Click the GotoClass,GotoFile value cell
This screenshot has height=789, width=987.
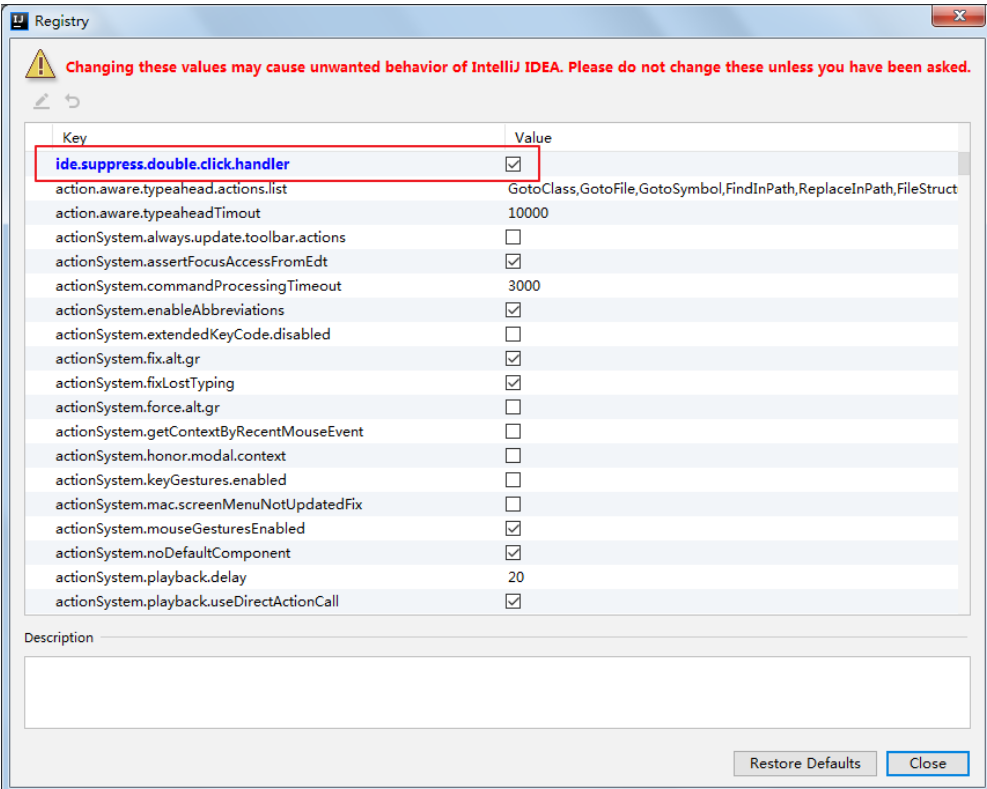tap(733, 189)
